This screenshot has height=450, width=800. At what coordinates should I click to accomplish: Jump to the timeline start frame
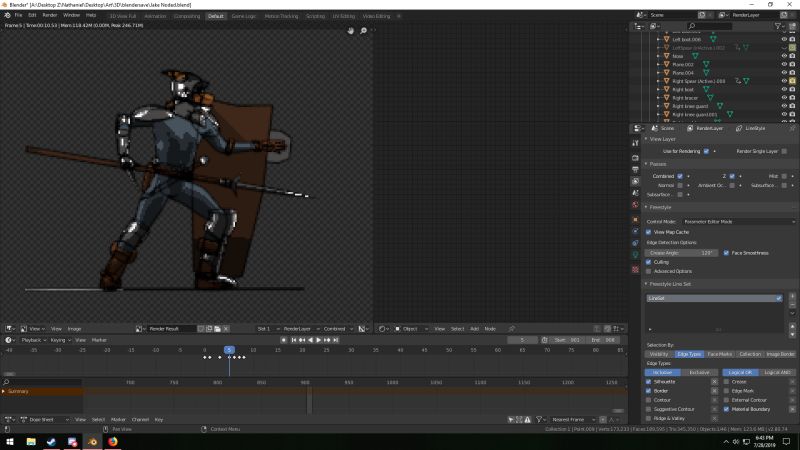coord(293,340)
